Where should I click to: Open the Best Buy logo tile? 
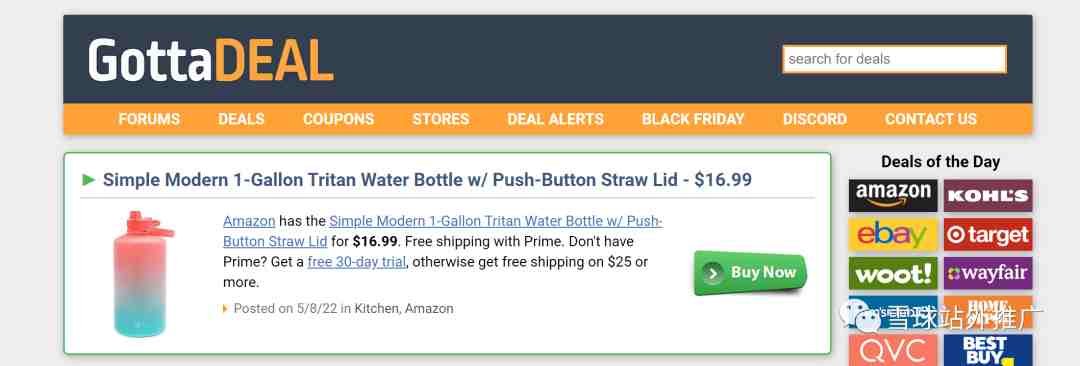click(988, 350)
